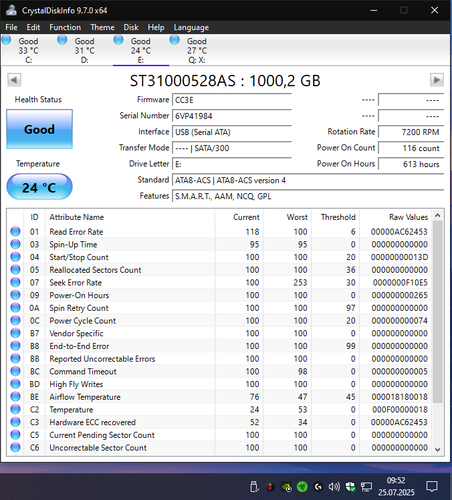Click the Interface field USB (Serial ATA)
Viewport: 452px width, 500px height.
(232, 132)
